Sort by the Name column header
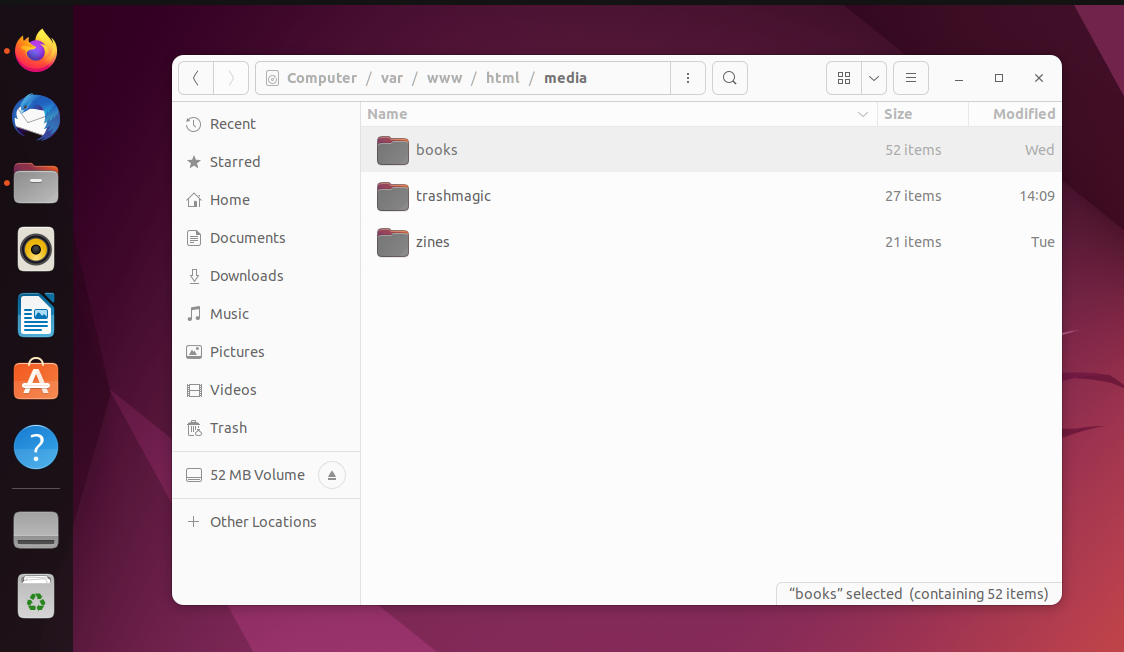1124x652 pixels. (x=619, y=114)
